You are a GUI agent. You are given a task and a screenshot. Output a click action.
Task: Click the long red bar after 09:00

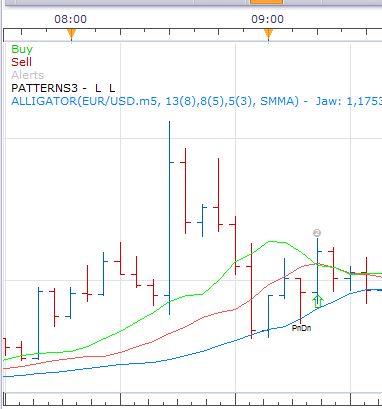[x=251, y=291]
